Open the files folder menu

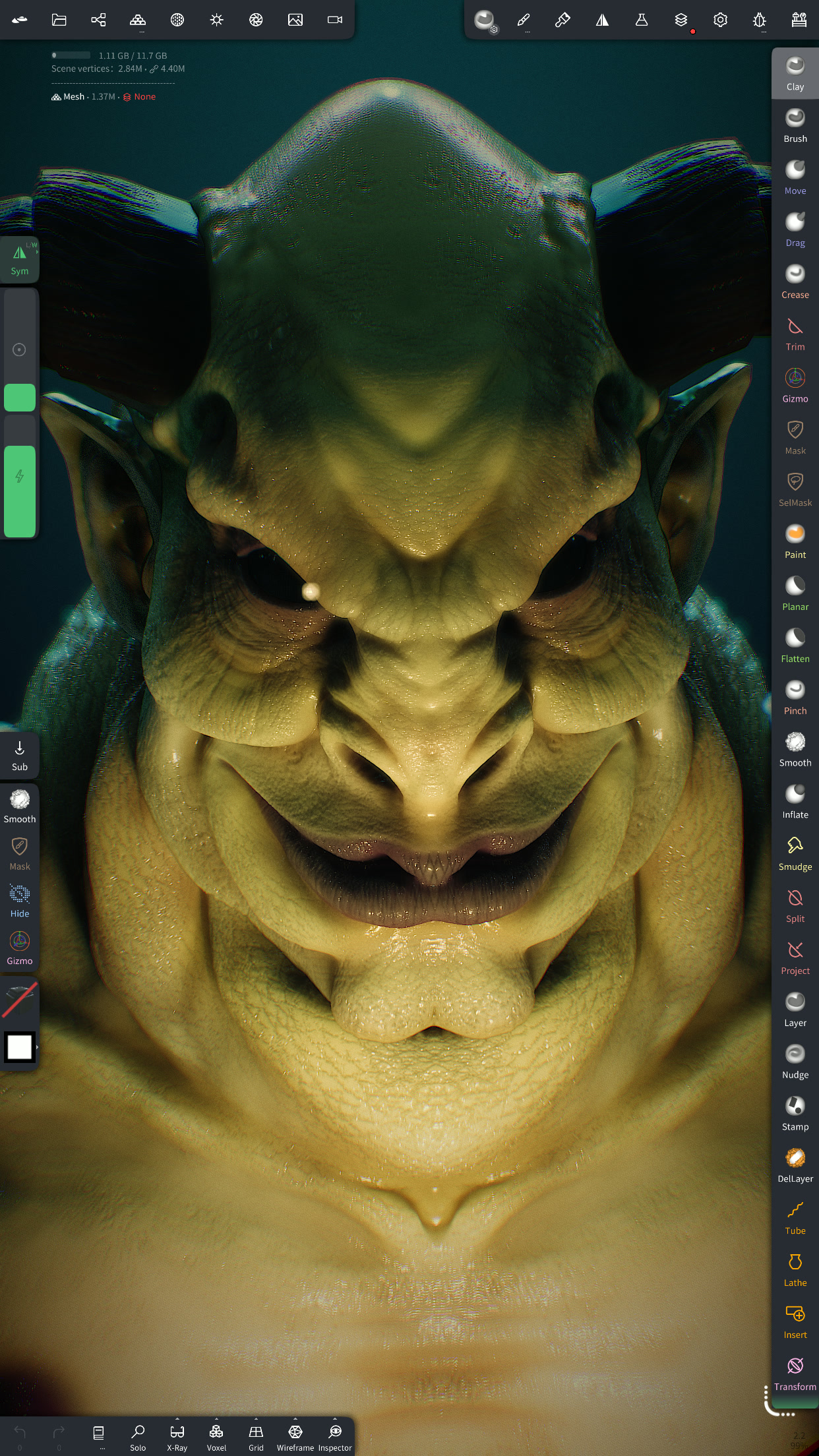59,20
